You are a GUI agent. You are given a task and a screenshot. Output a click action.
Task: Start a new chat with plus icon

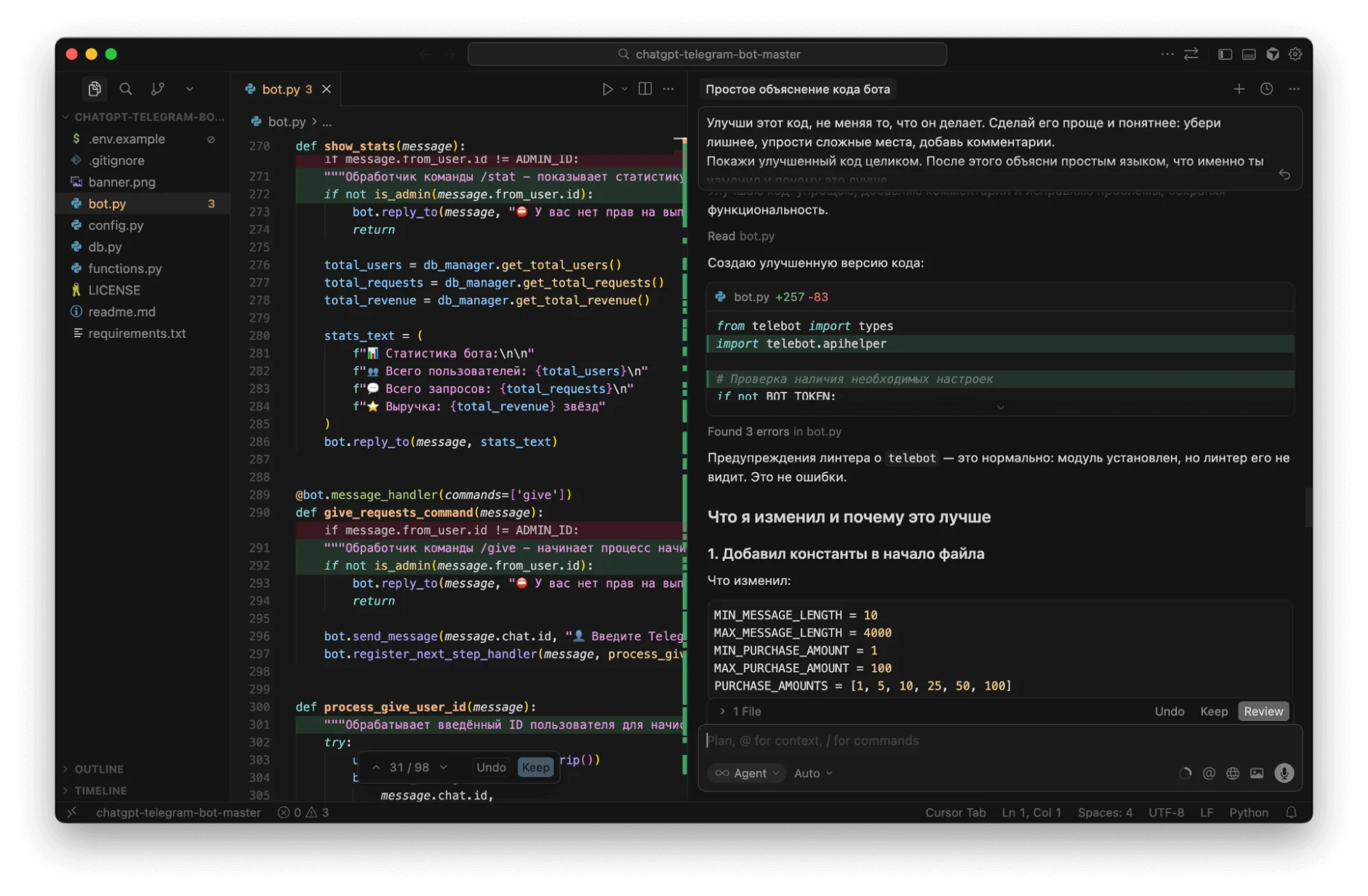tap(1239, 89)
